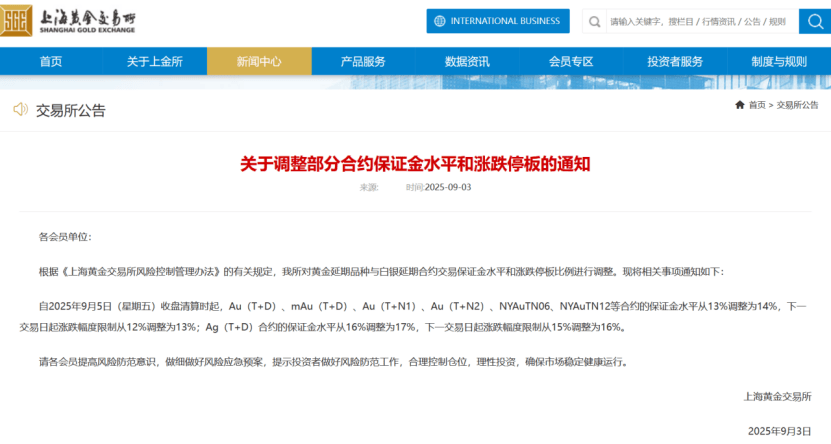
Task: Open the 产品服务 menu
Action: pos(363,61)
